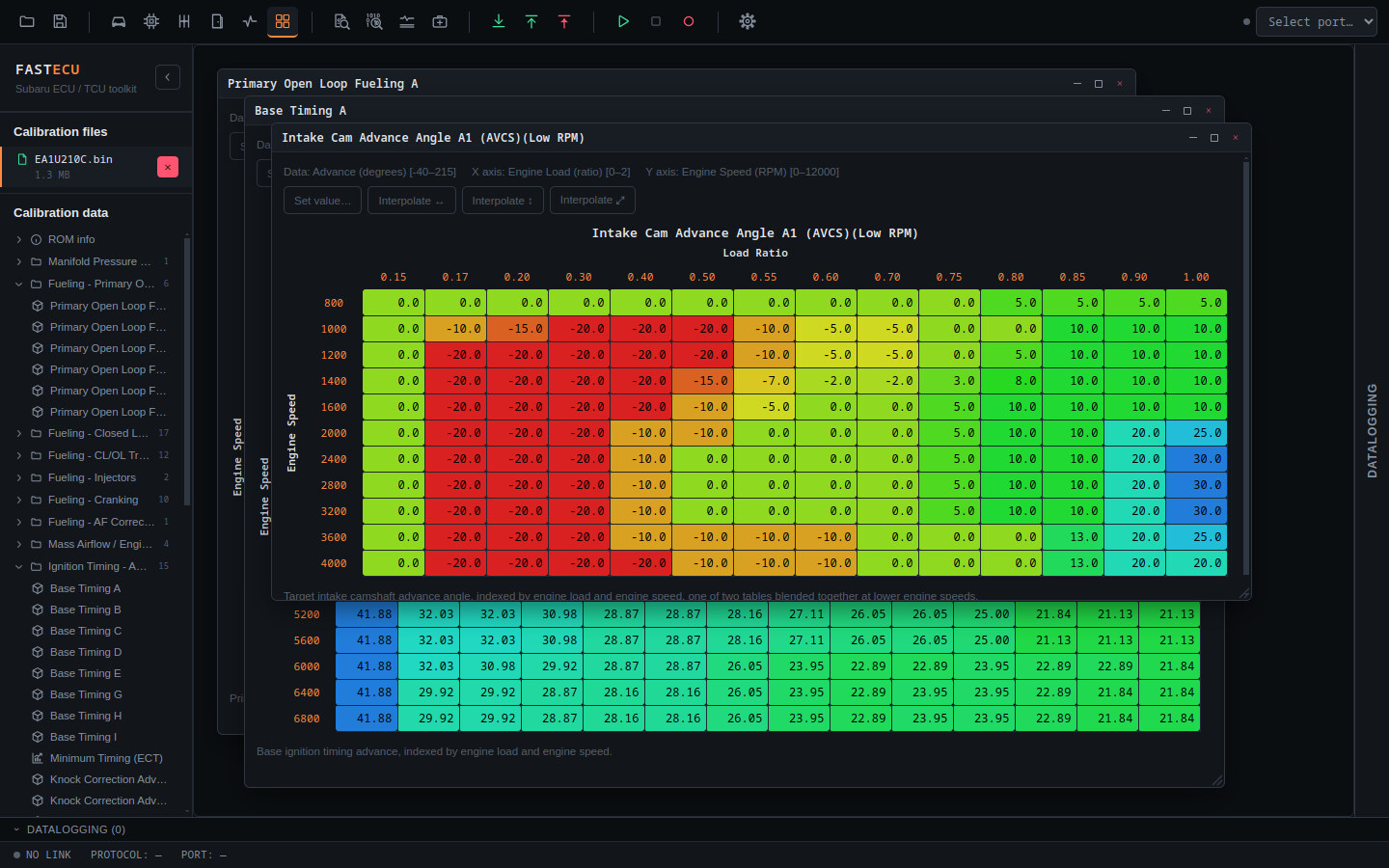Open a calibration file via folder icon
Screen dimensions: 1389x868
click(x=27, y=21)
